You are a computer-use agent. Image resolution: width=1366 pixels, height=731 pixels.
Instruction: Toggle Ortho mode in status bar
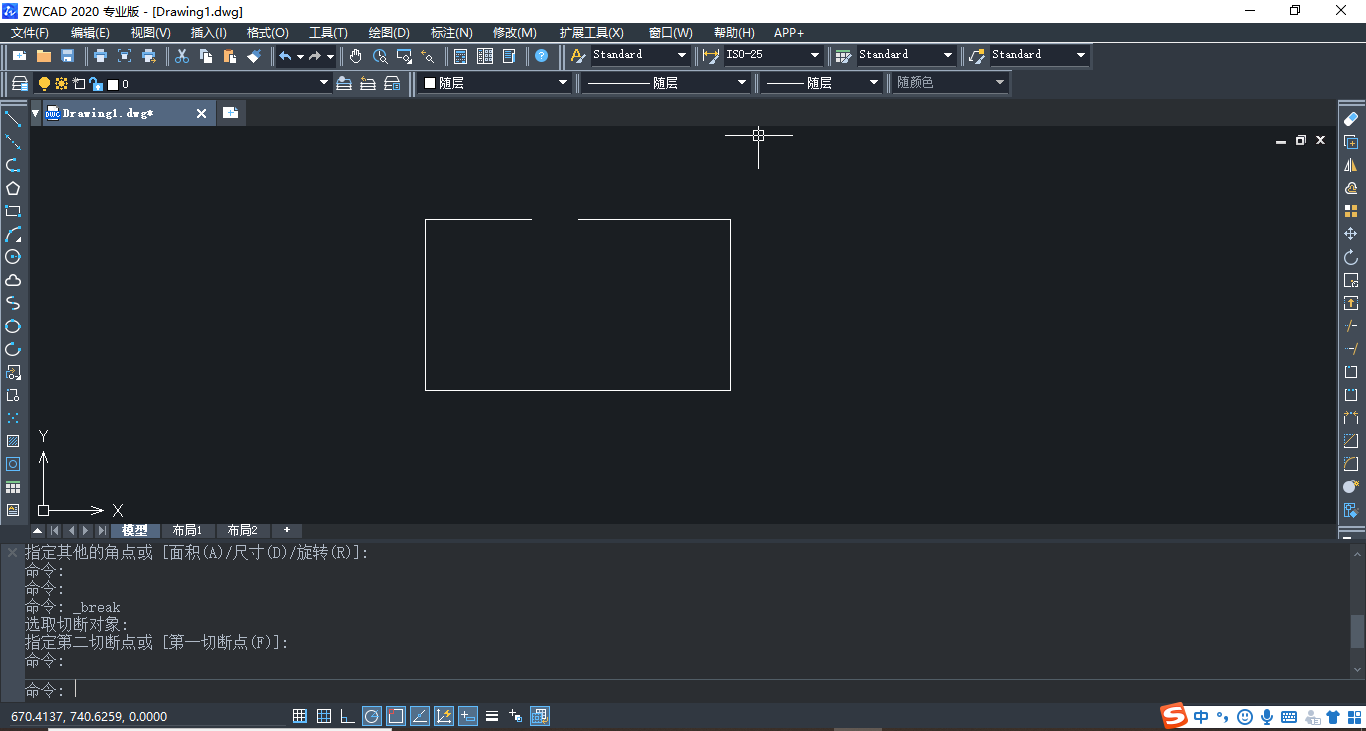pos(347,716)
